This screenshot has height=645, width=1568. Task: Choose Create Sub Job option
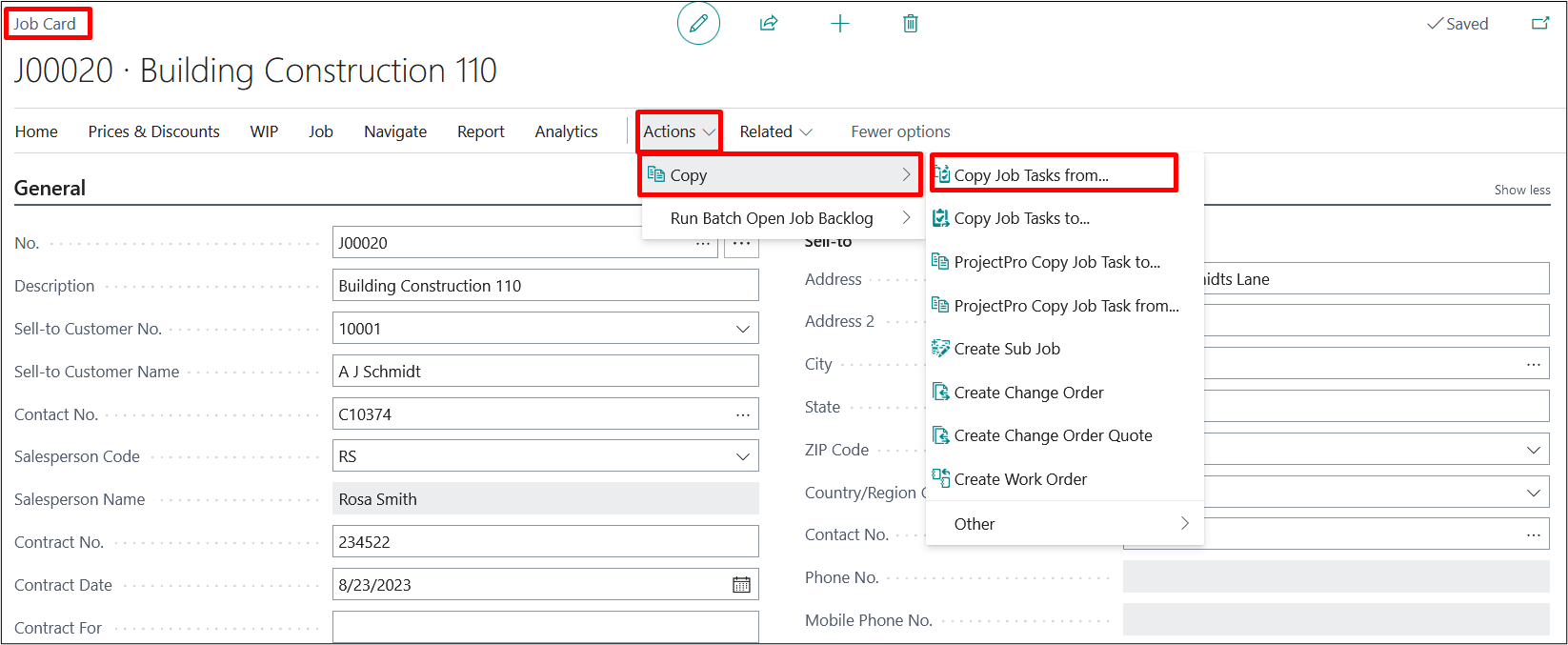click(1006, 349)
